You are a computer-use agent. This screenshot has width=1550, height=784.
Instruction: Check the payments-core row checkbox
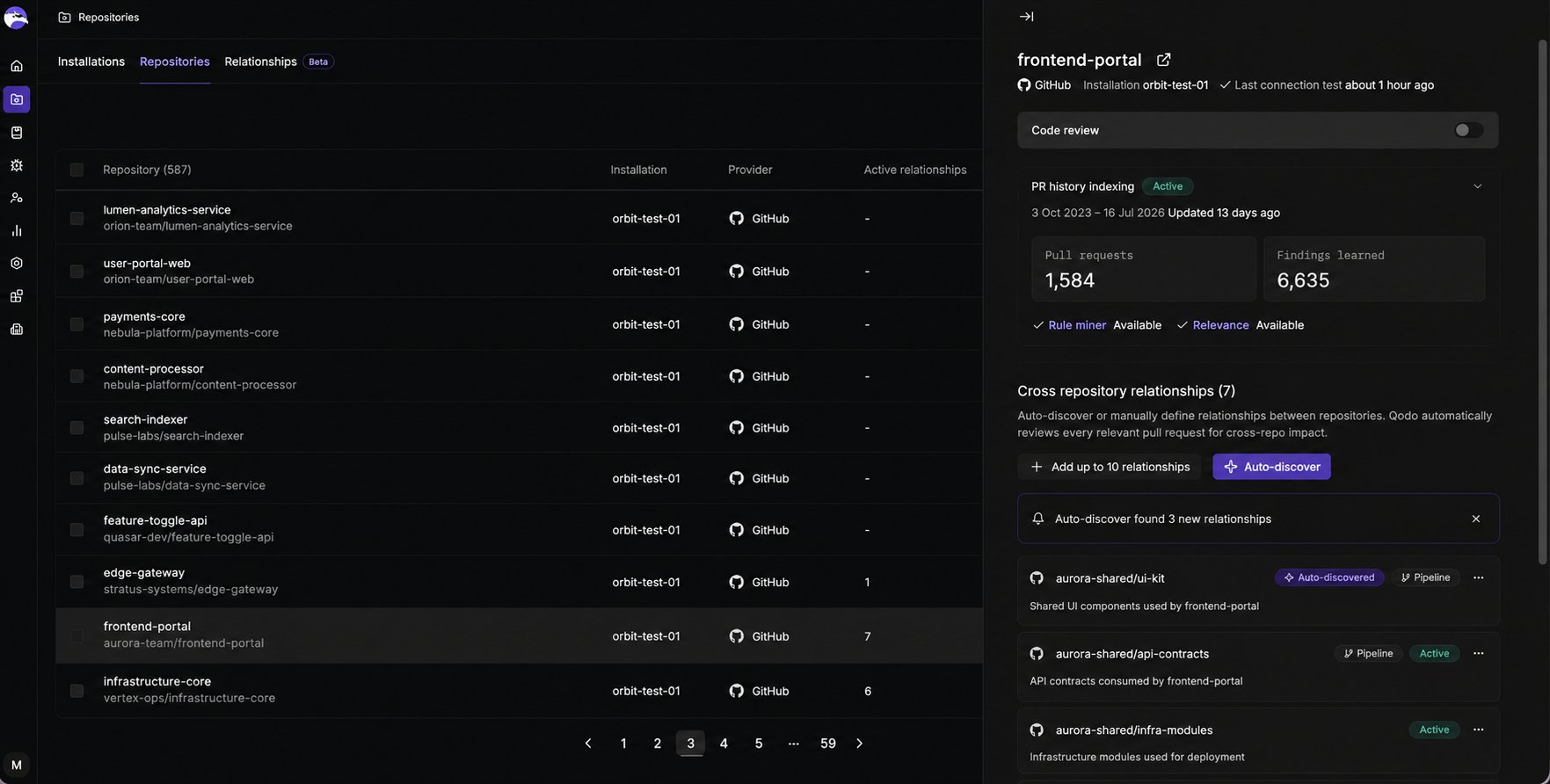[x=76, y=324]
